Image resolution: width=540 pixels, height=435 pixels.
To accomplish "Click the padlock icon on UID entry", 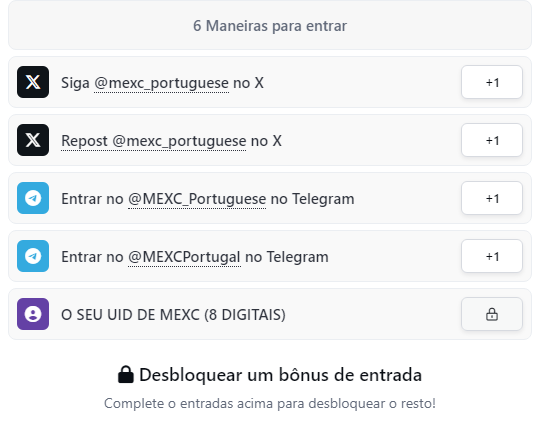I will pos(492,314).
